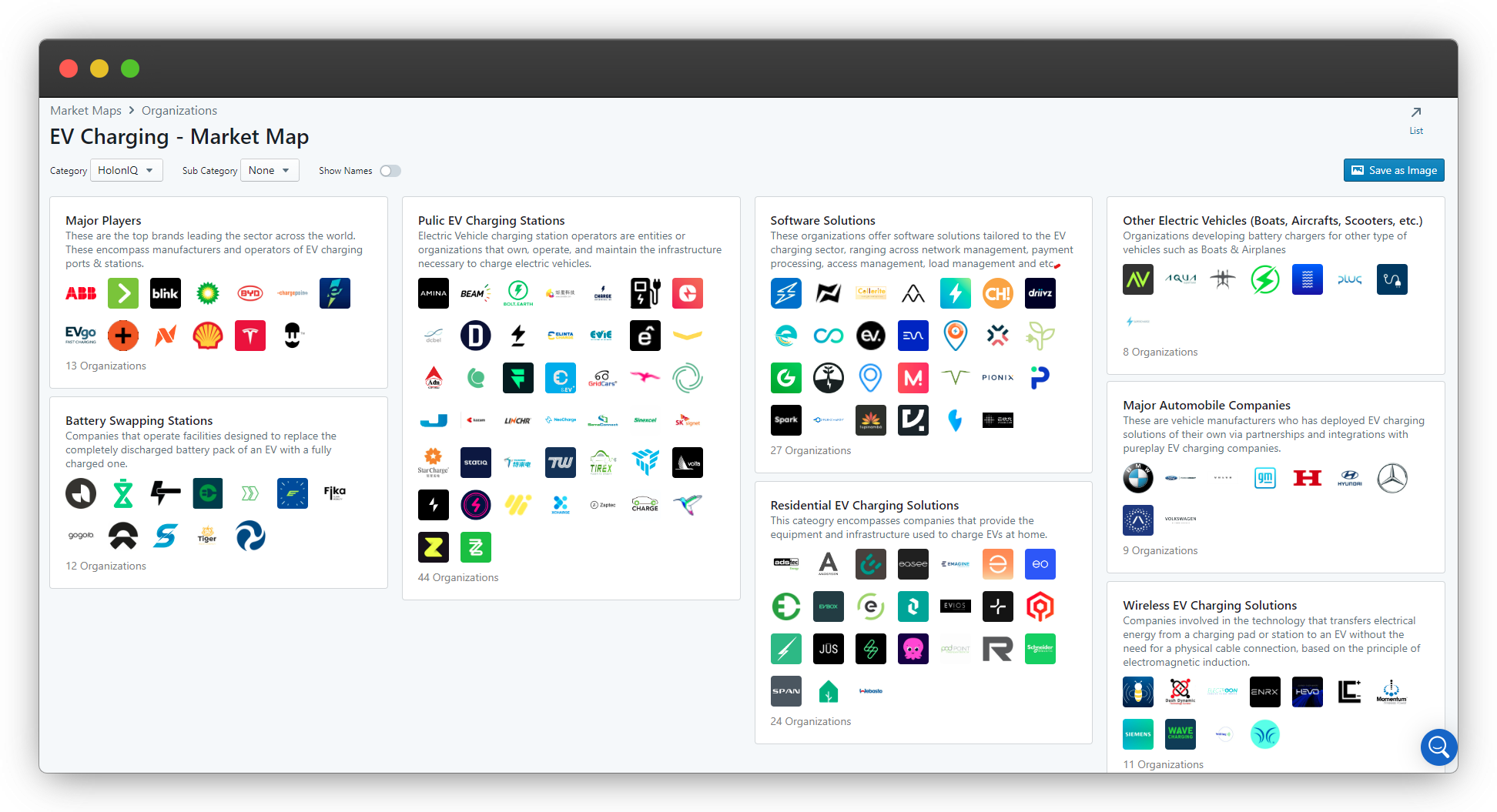Image resolution: width=1497 pixels, height=812 pixels.
Task: Select the Mercedes-Benz star logo
Action: 1392,478
